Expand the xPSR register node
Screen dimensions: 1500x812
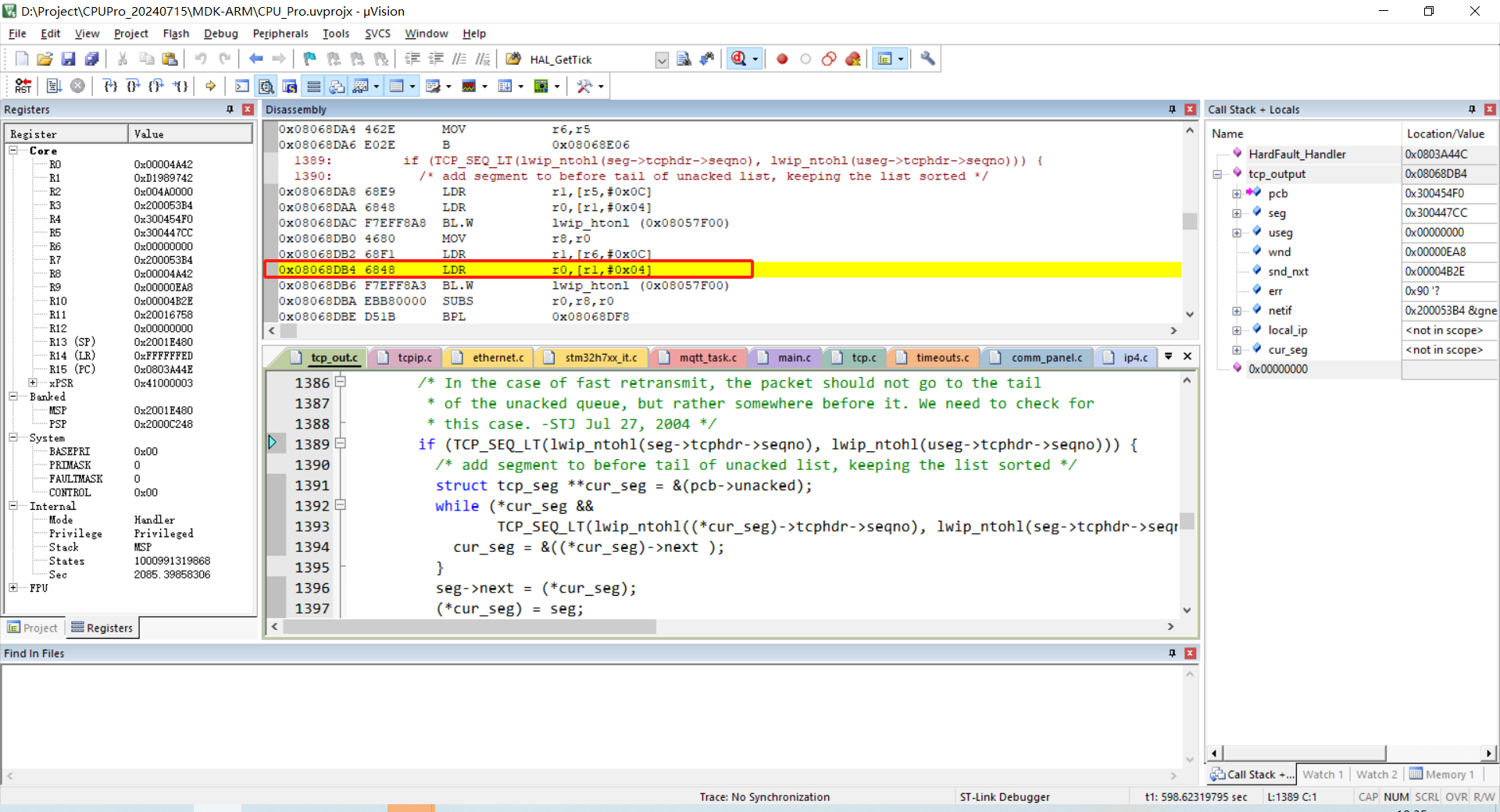pos(33,383)
